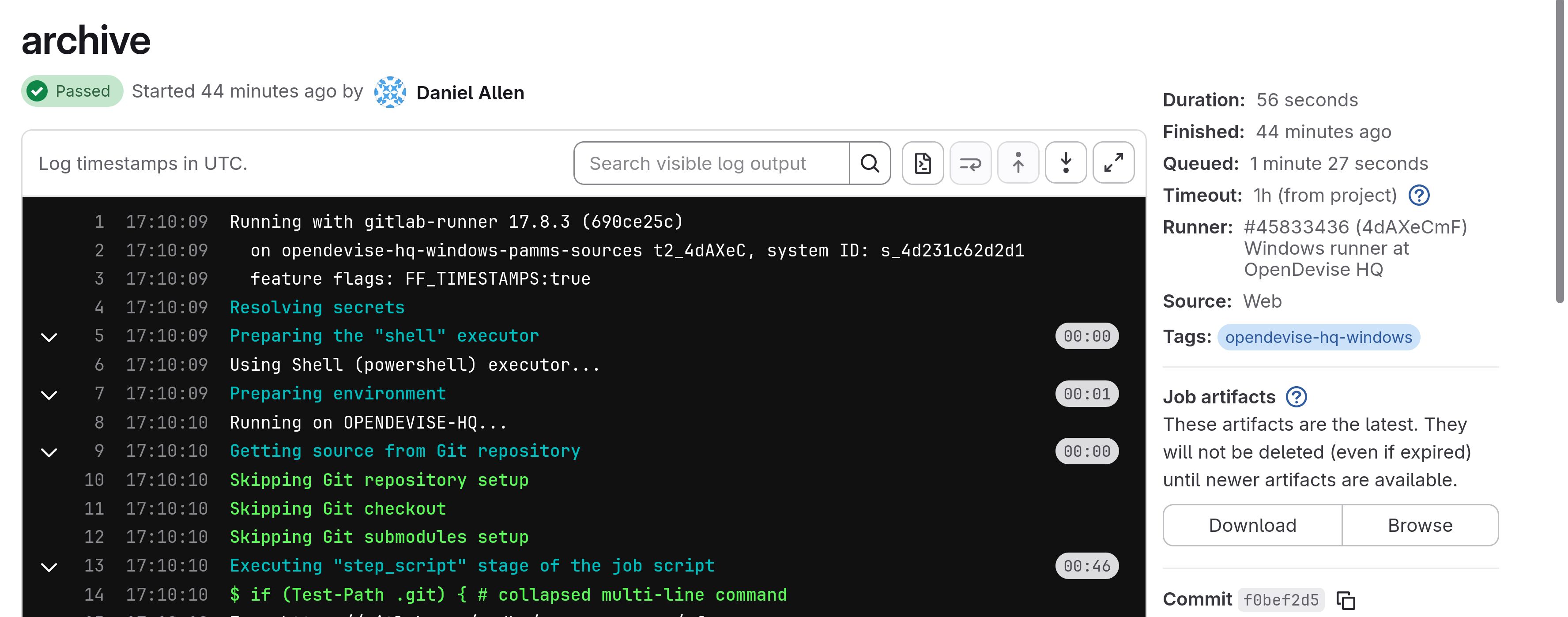The width and height of the screenshot is (1568, 617).
Task: Open the Job artifacts help icon
Action: tap(1297, 397)
